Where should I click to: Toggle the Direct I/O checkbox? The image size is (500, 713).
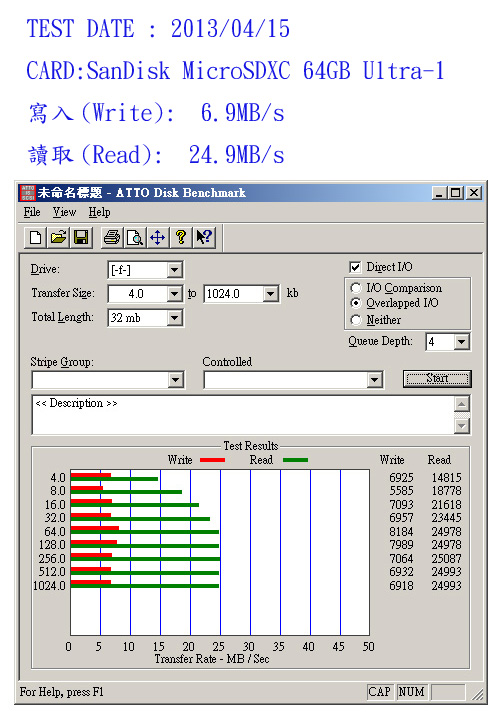[355, 267]
